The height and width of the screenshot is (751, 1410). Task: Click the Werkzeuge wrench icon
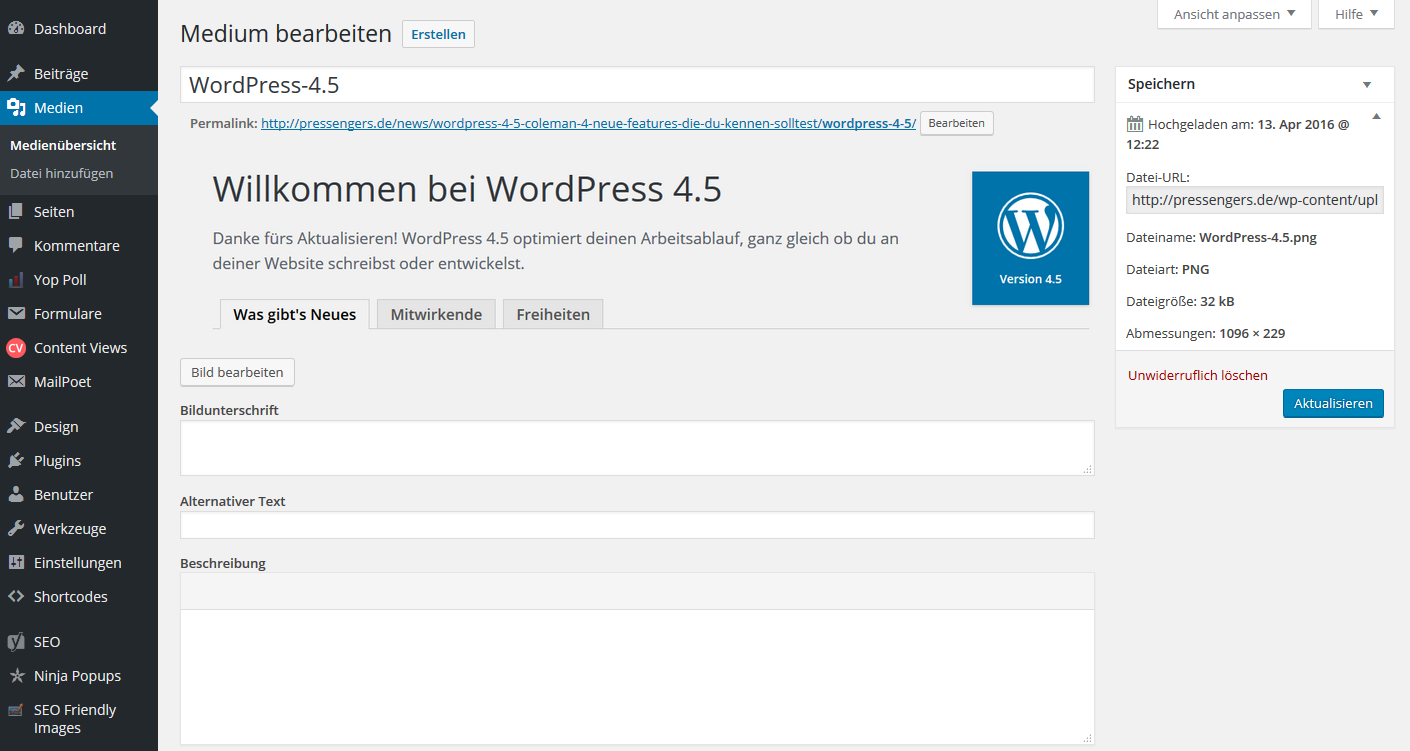click(x=16, y=529)
